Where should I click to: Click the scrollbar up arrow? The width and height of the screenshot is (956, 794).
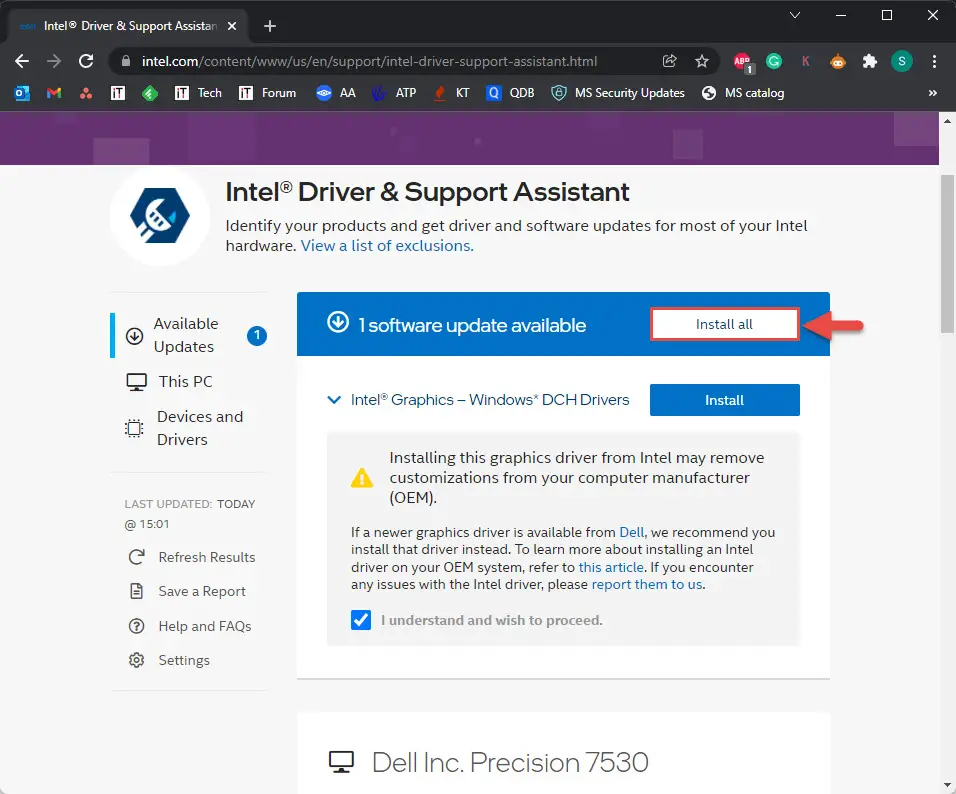coord(947,121)
